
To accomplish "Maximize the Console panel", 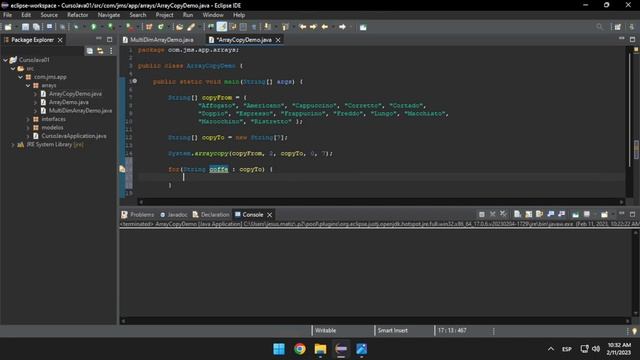I will tap(632, 214).
